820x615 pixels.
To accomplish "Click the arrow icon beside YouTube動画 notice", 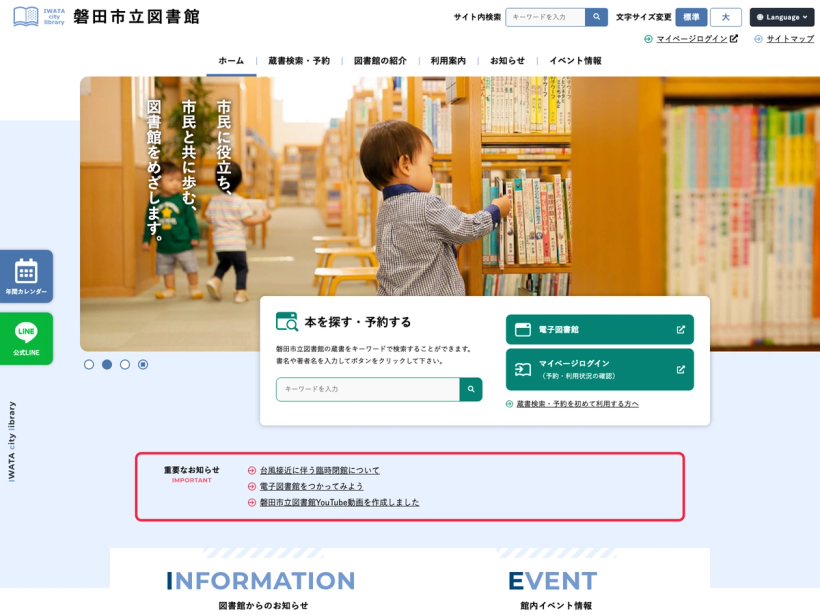I will [x=252, y=503].
